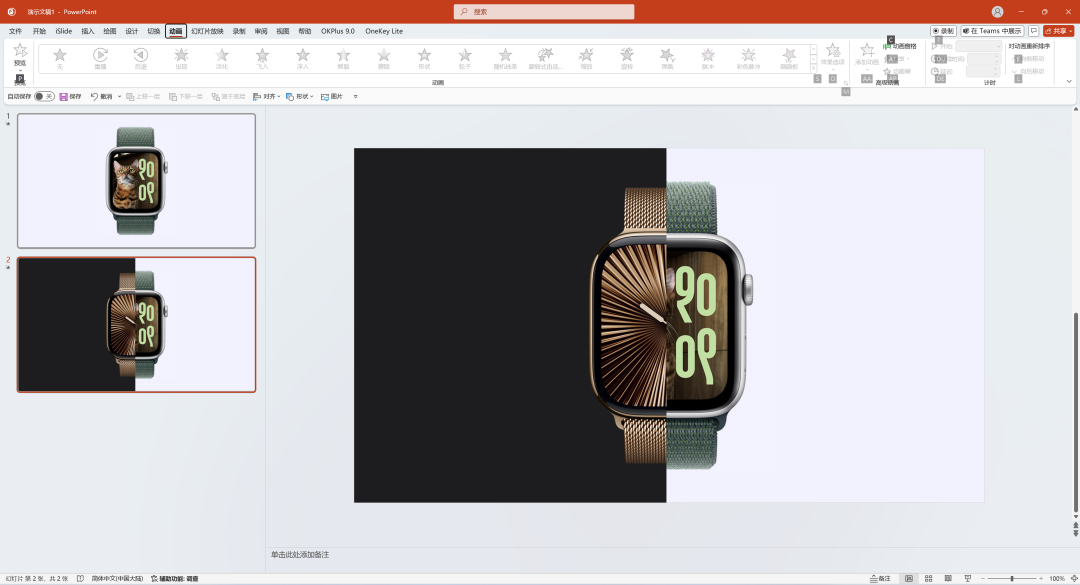Apply the 淡化 (Fade) animation effect
Viewport: 1080px width, 585px height.
(222, 58)
